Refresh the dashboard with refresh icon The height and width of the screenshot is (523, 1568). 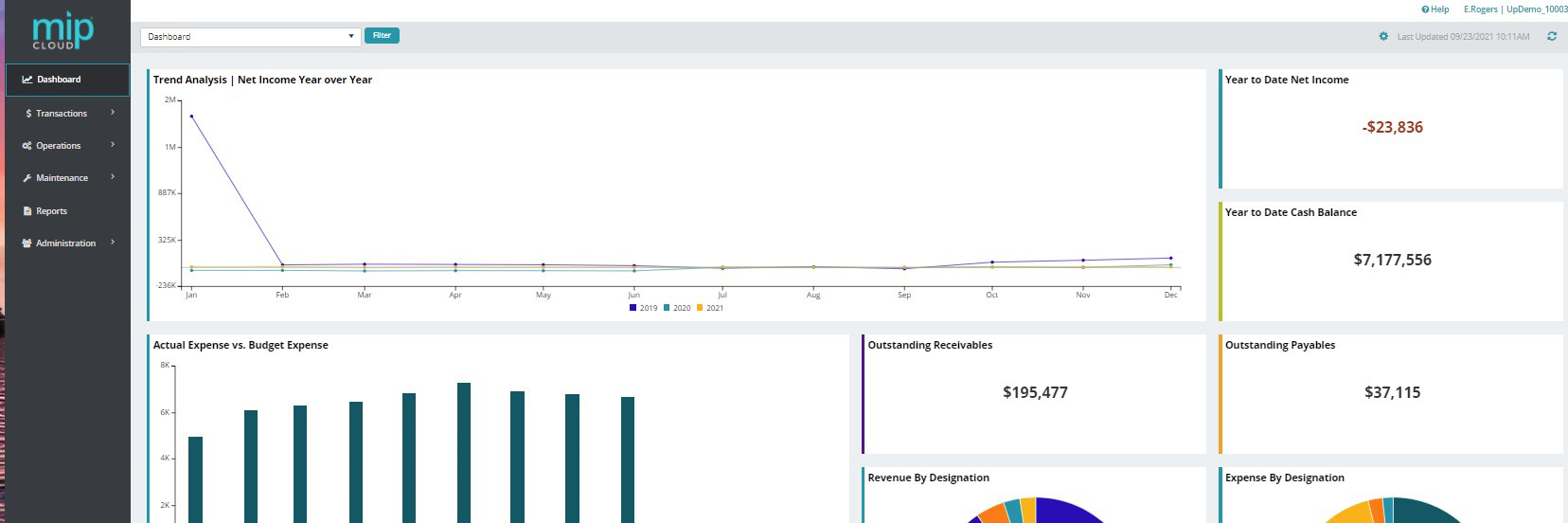[x=1552, y=36]
